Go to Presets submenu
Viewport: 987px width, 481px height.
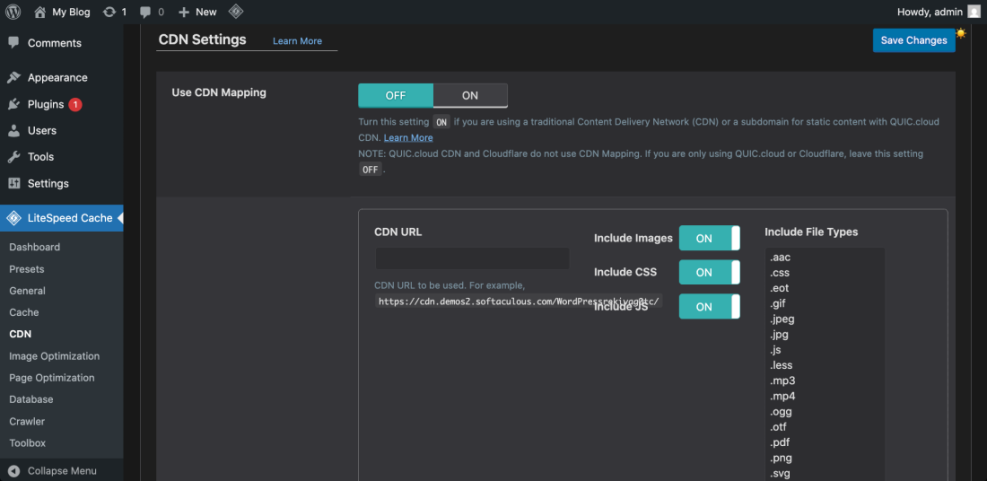[x=26, y=269]
